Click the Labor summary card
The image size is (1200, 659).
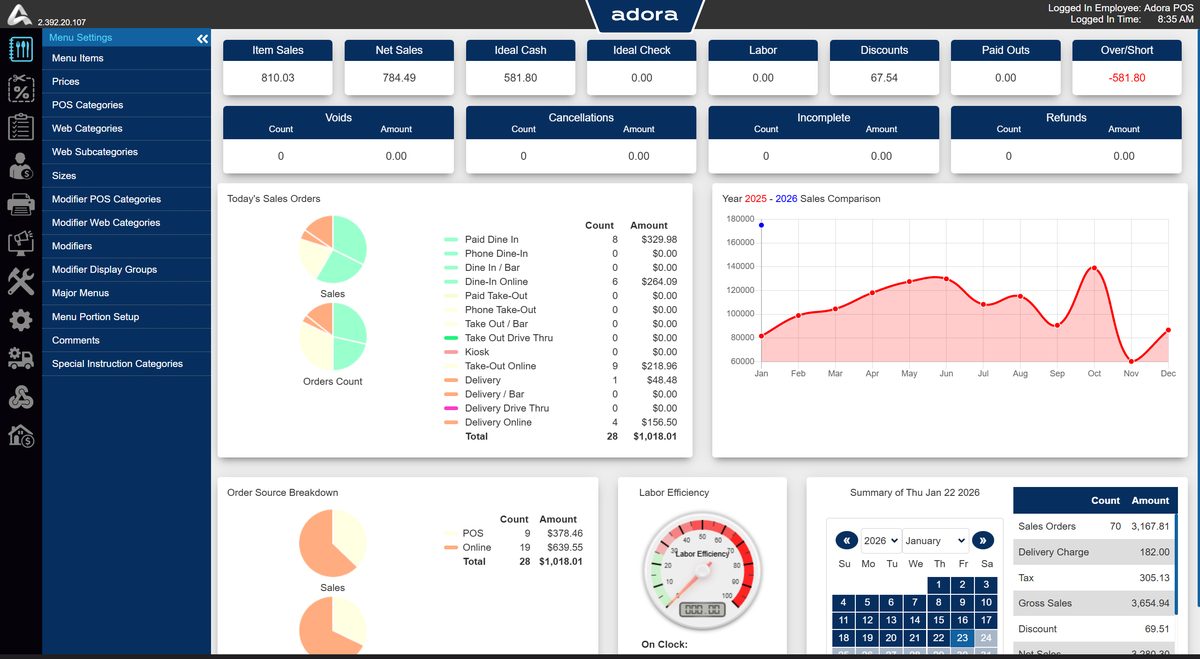point(763,67)
